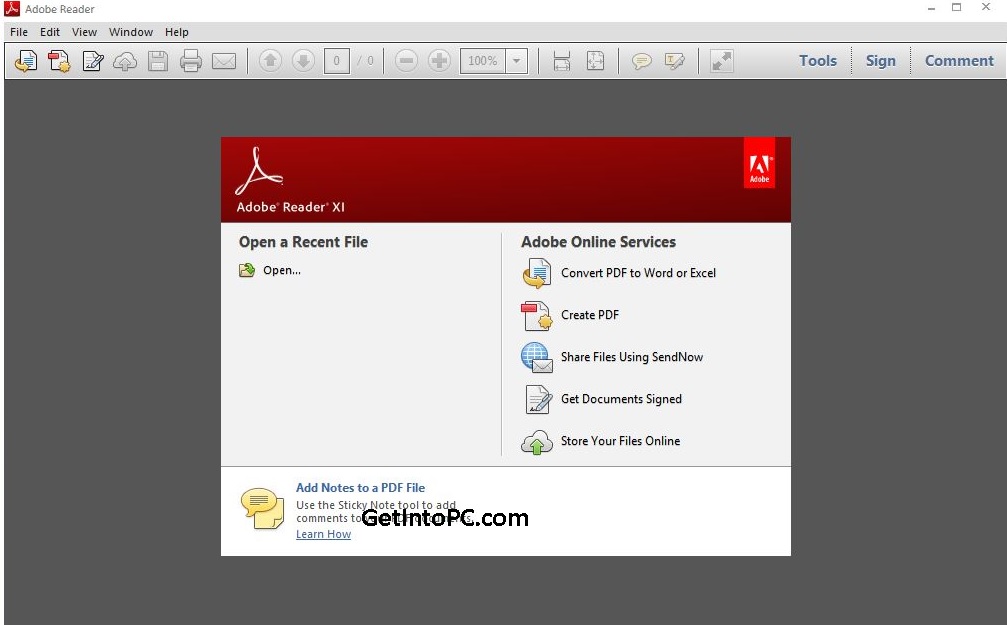Click the yellow speech bubbles tip icon
The image size is (1007, 625).
262,509
